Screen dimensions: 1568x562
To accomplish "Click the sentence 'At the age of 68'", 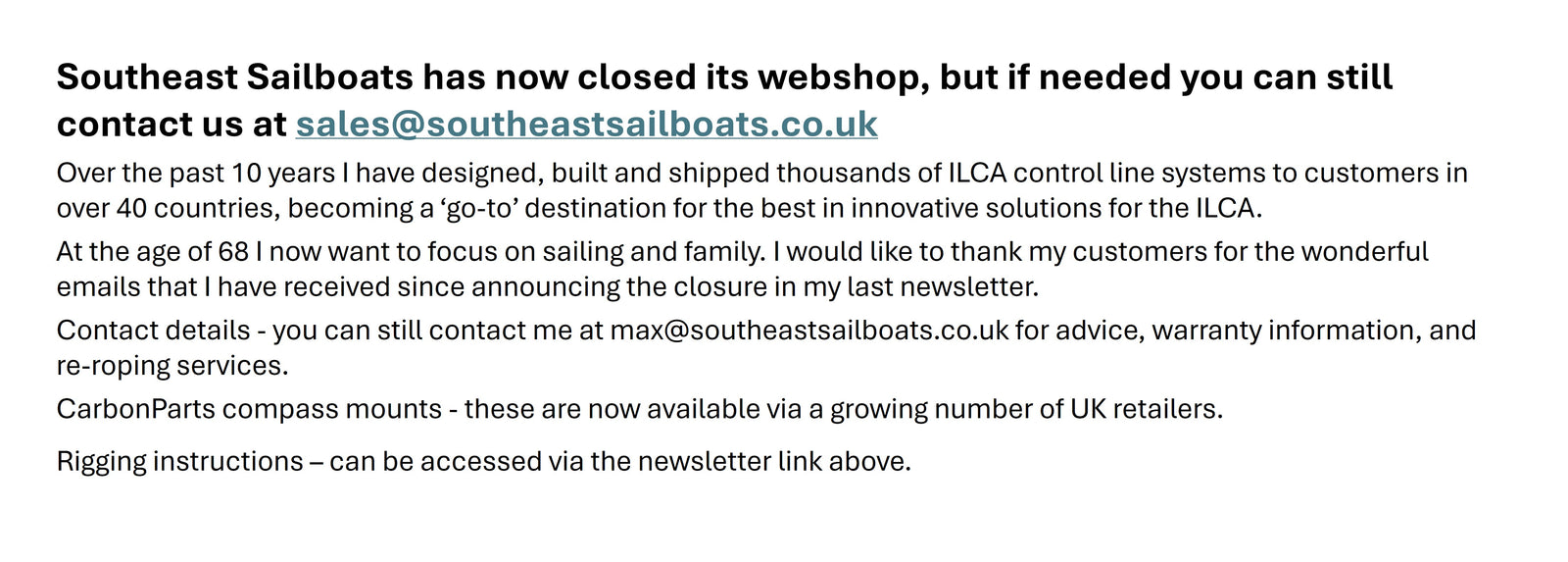I will click(x=152, y=252).
